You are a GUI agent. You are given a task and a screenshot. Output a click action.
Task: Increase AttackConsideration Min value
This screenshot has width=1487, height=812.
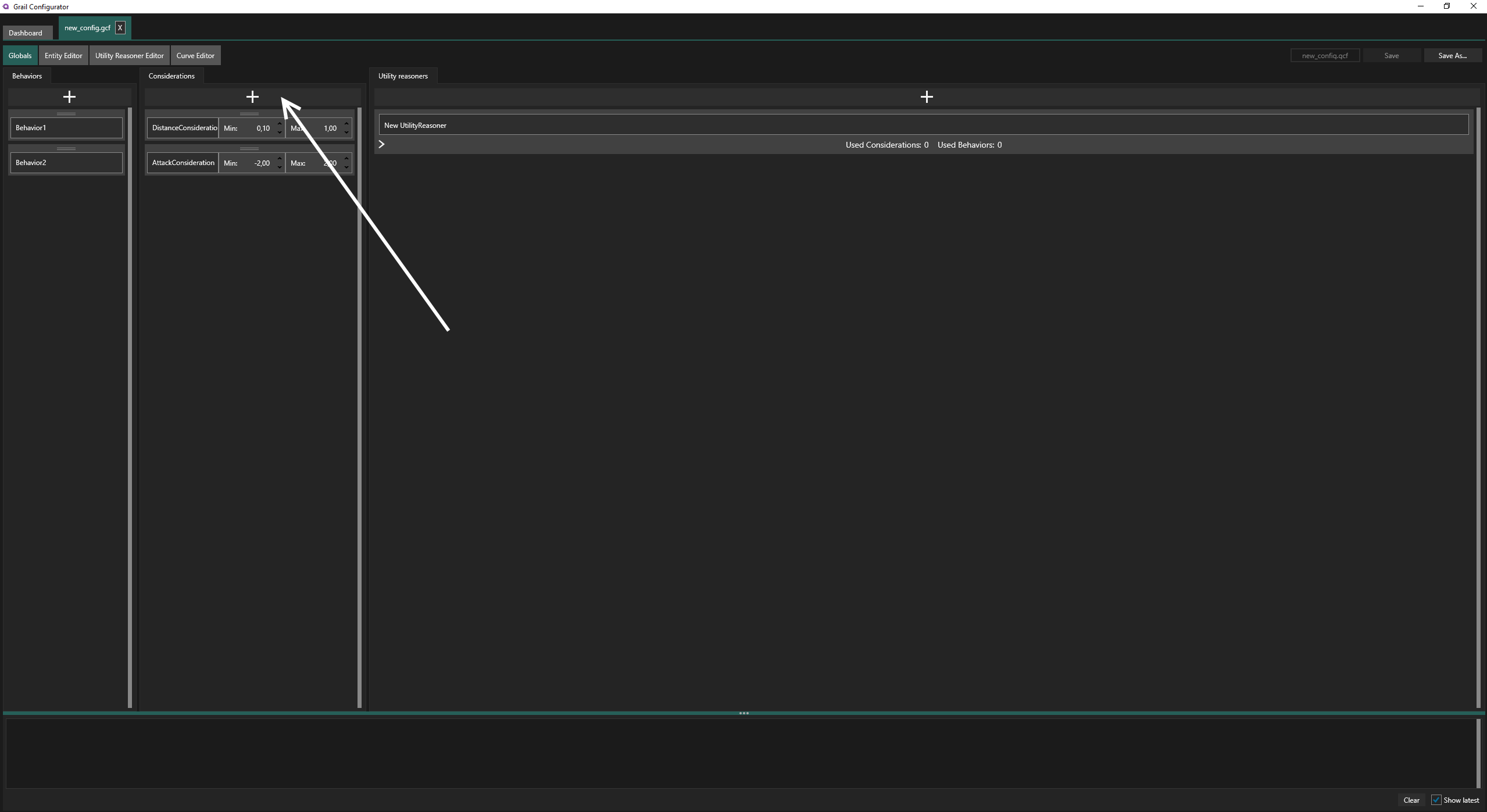point(280,158)
